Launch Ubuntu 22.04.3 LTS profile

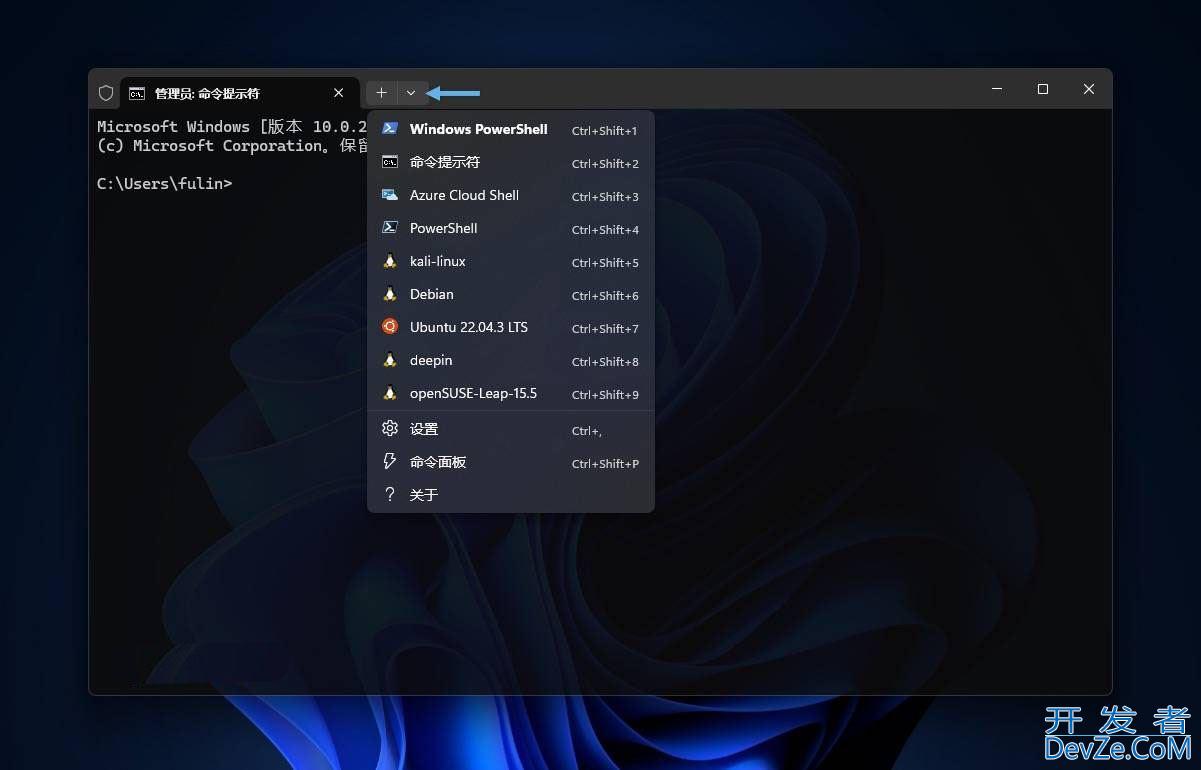click(511, 327)
